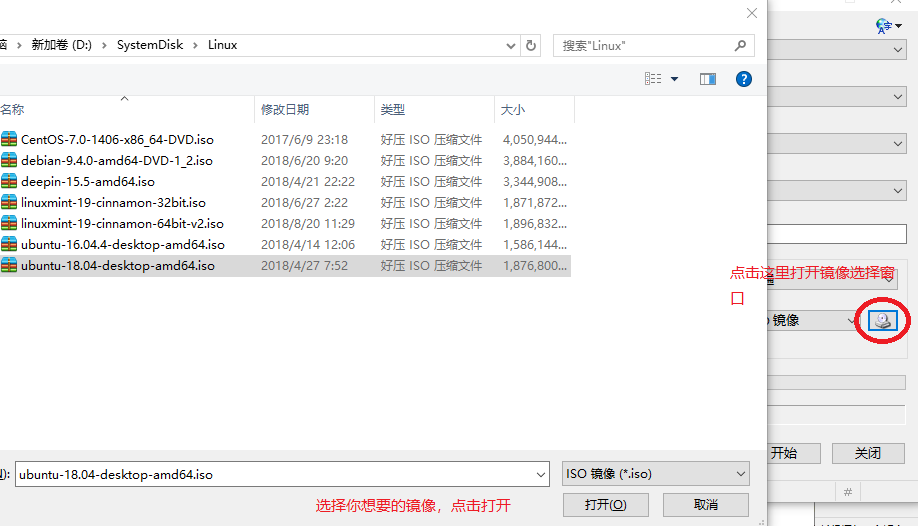
Task: Navigate to 新加卷 (D:) in breadcrumb
Action: [x=62, y=45]
